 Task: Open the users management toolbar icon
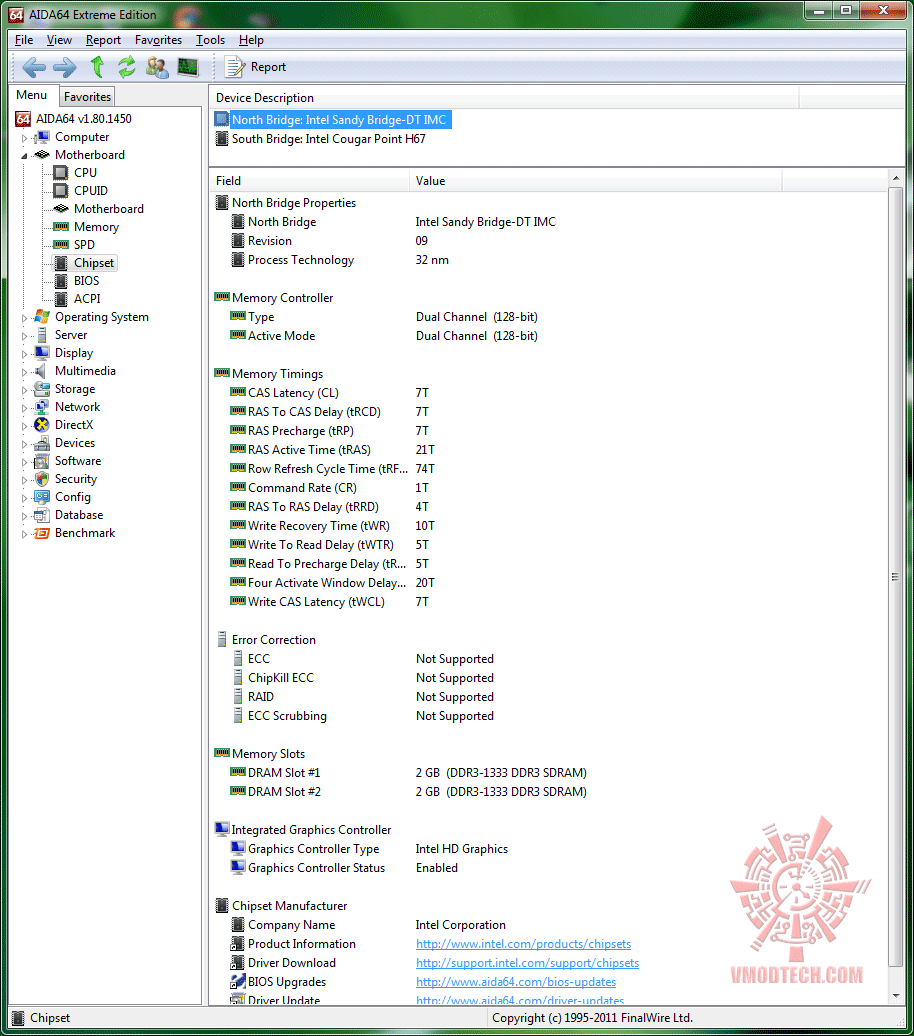pos(157,67)
